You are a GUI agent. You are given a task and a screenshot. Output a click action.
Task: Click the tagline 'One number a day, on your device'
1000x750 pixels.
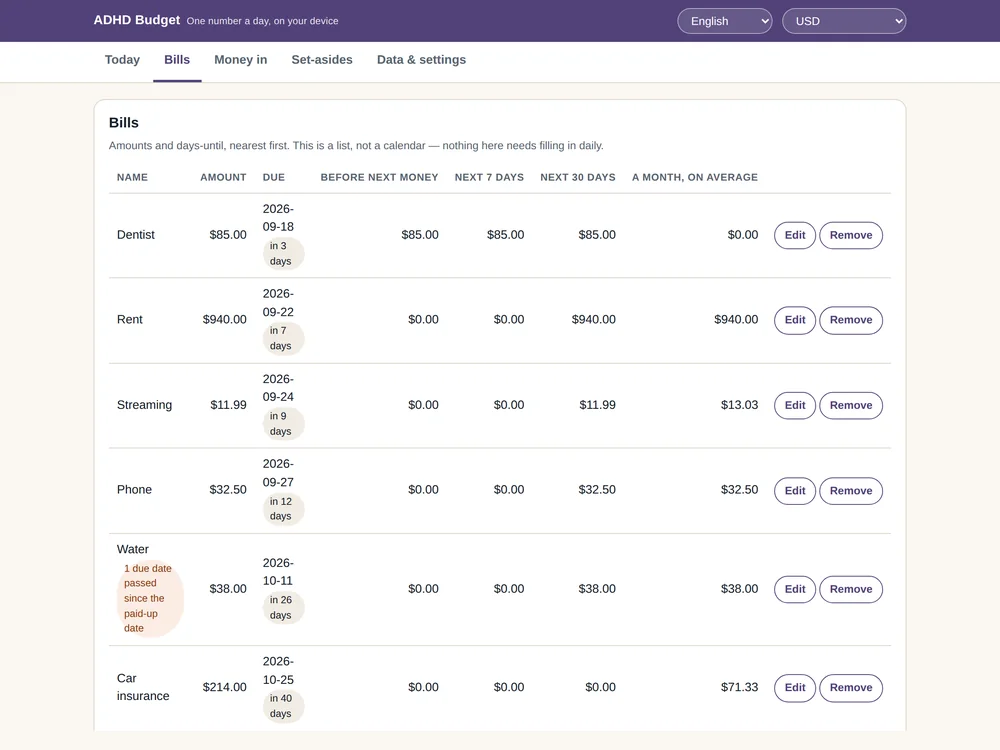pyautogui.click(x=262, y=21)
